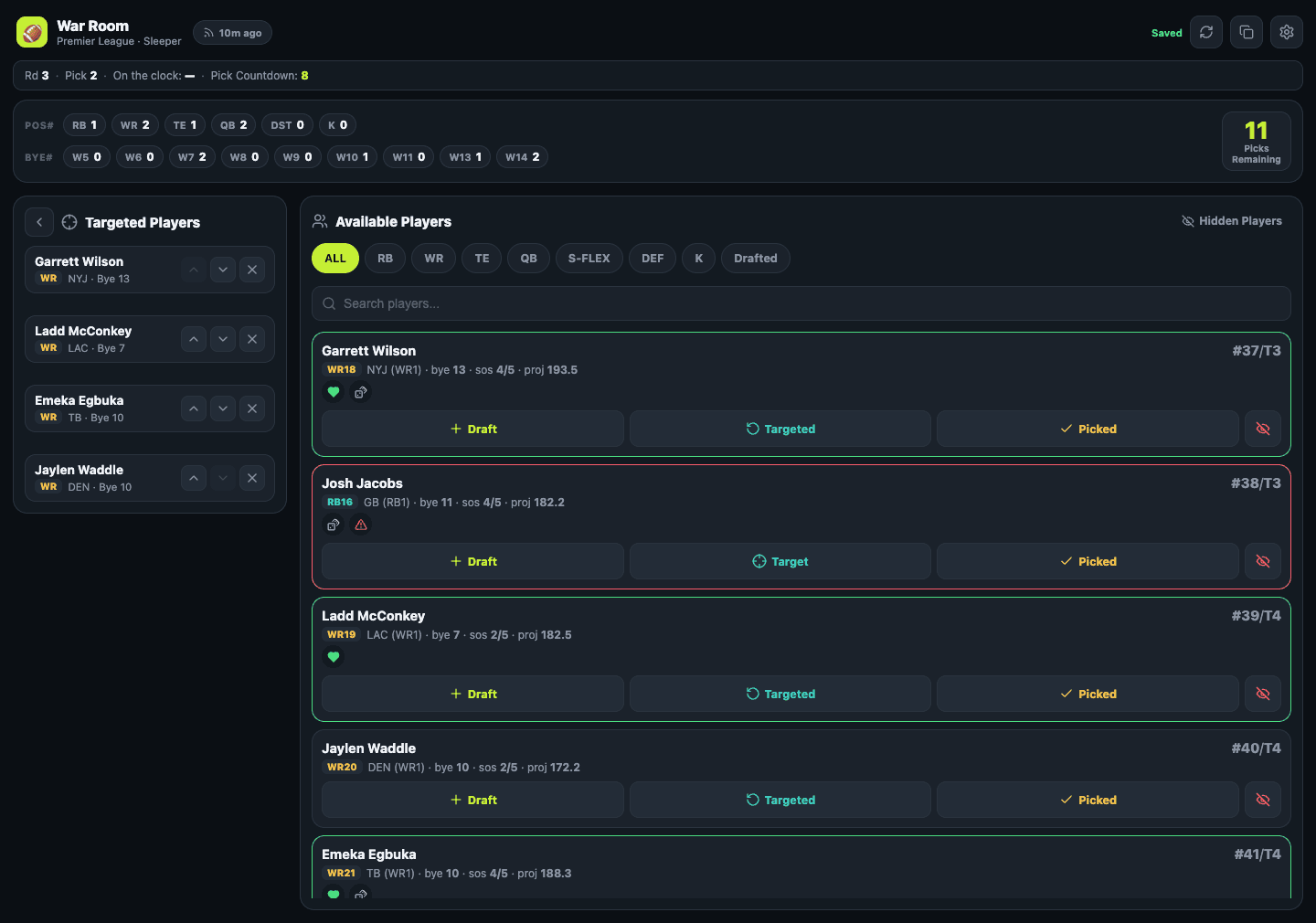Move Ladd McConkey up in targeted list

click(194, 339)
